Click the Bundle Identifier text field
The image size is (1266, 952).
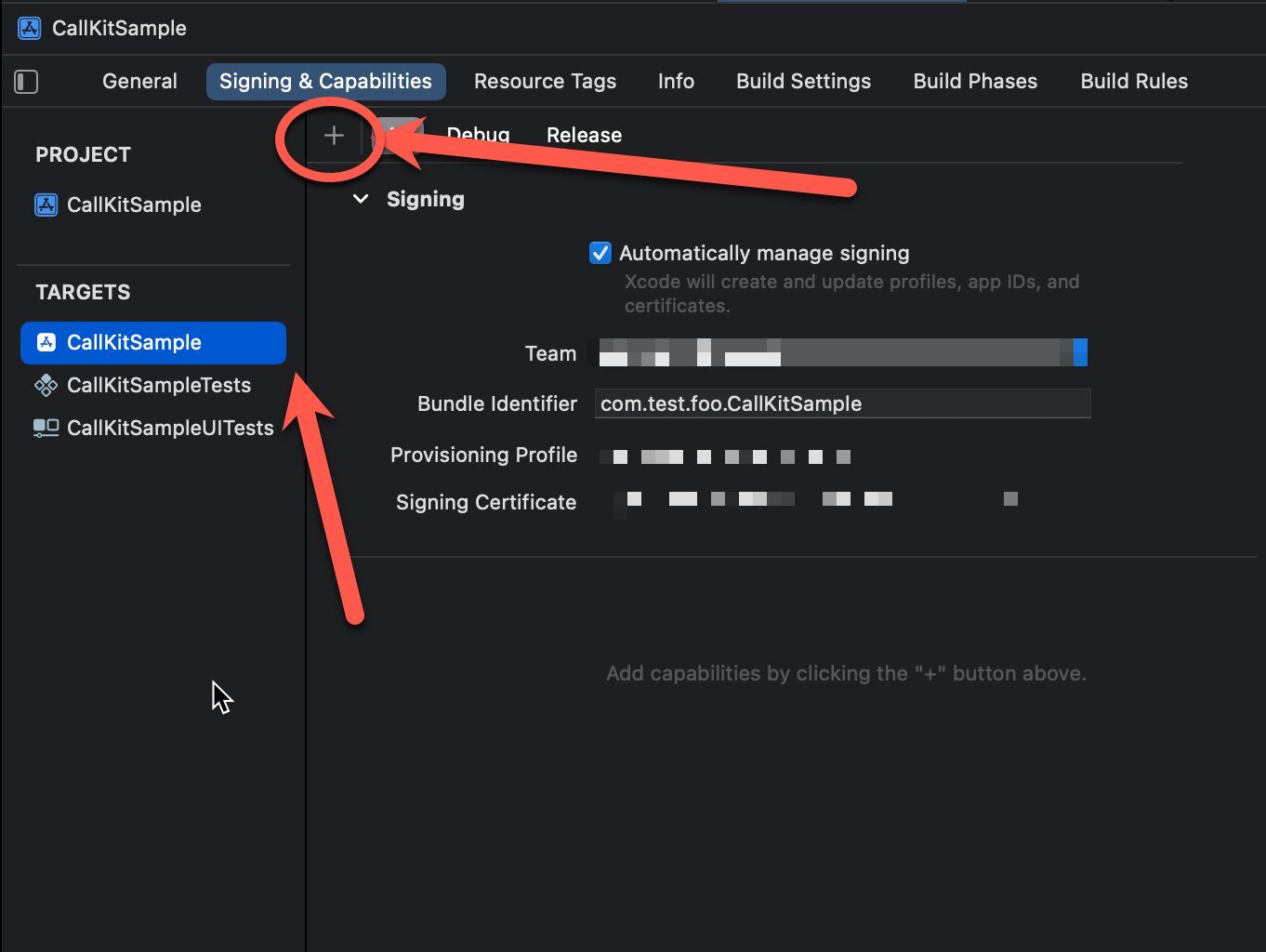click(x=842, y=403)
